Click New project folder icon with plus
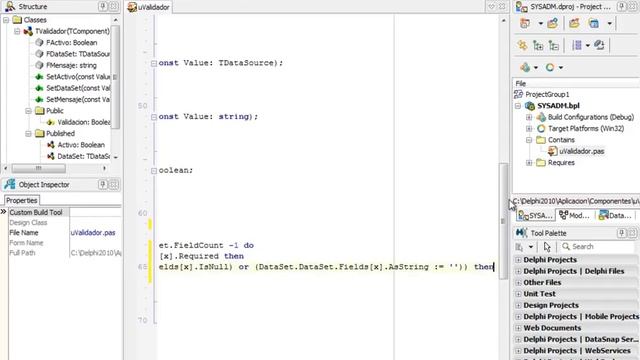The width and height of the screenshot is (640, 360). 553,24
